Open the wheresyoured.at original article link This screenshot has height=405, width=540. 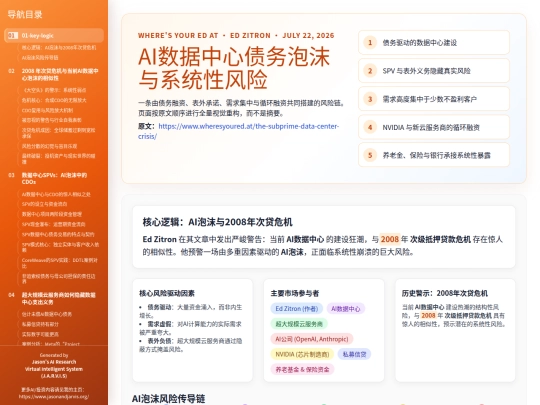[x=239, y=131]
